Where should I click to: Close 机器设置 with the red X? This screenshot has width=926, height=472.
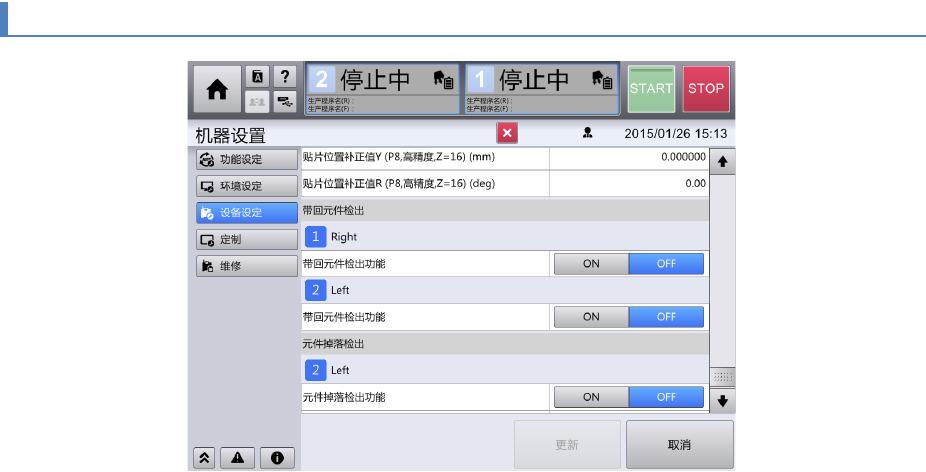tap(507, 133)
